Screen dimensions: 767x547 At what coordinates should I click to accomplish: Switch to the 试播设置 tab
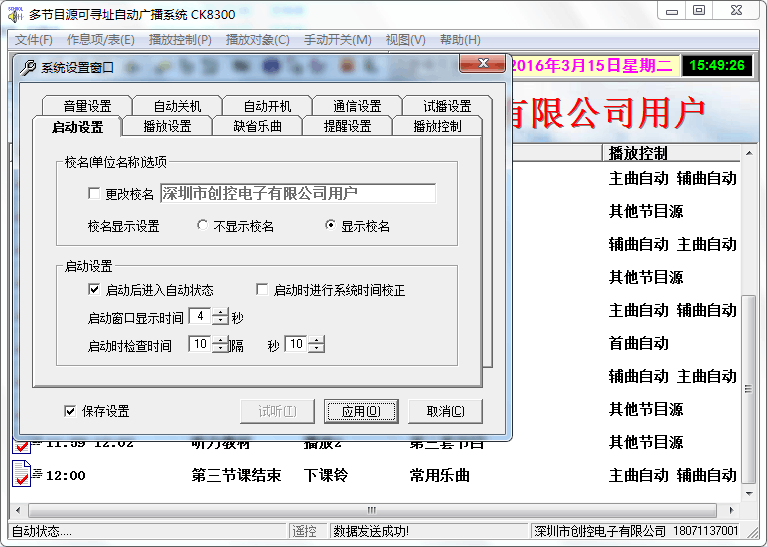pos(447,106)
